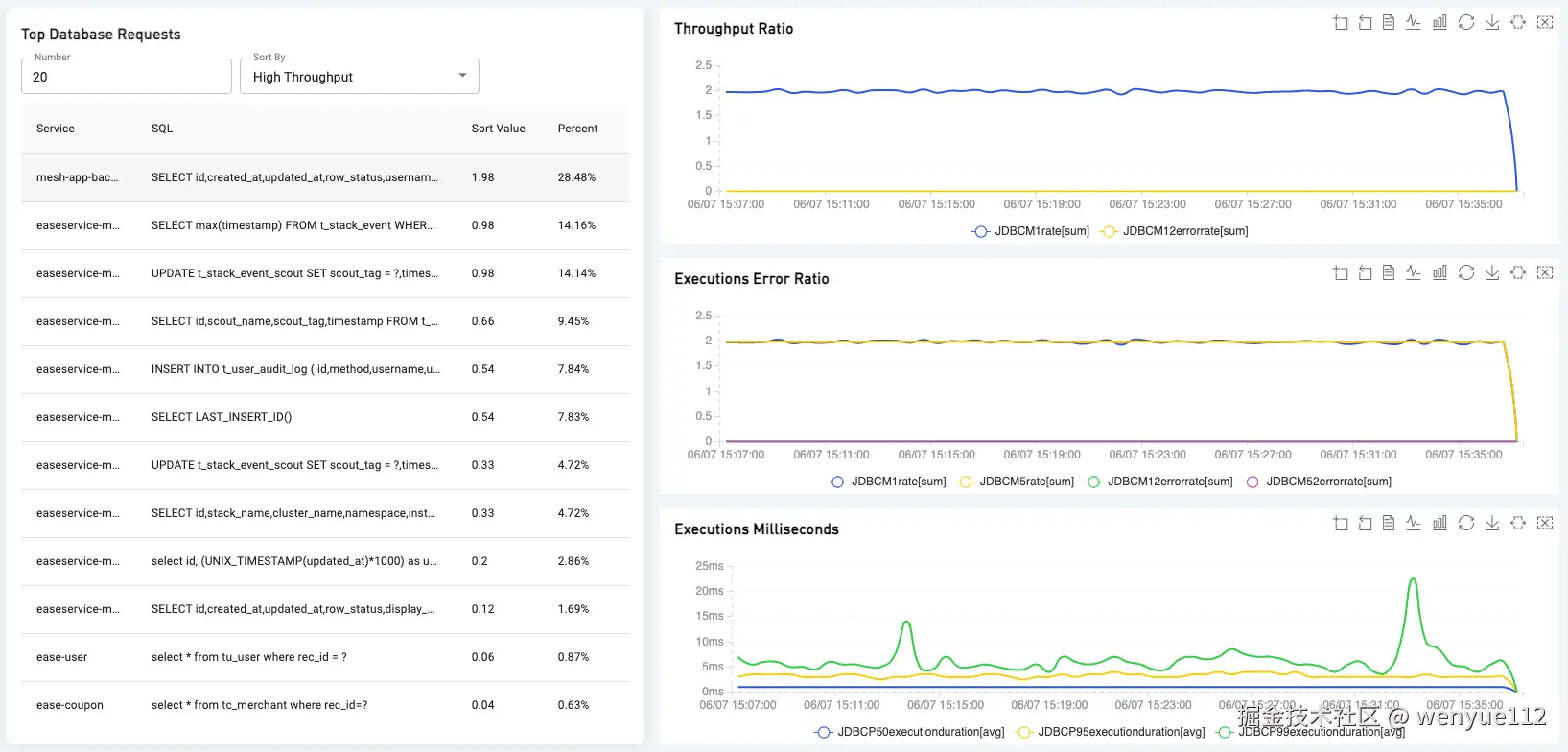The height and width of the screenshot is (752, 1568).
Task: Open data view for Executions Error Ratio
Action: coord(1389,273)
